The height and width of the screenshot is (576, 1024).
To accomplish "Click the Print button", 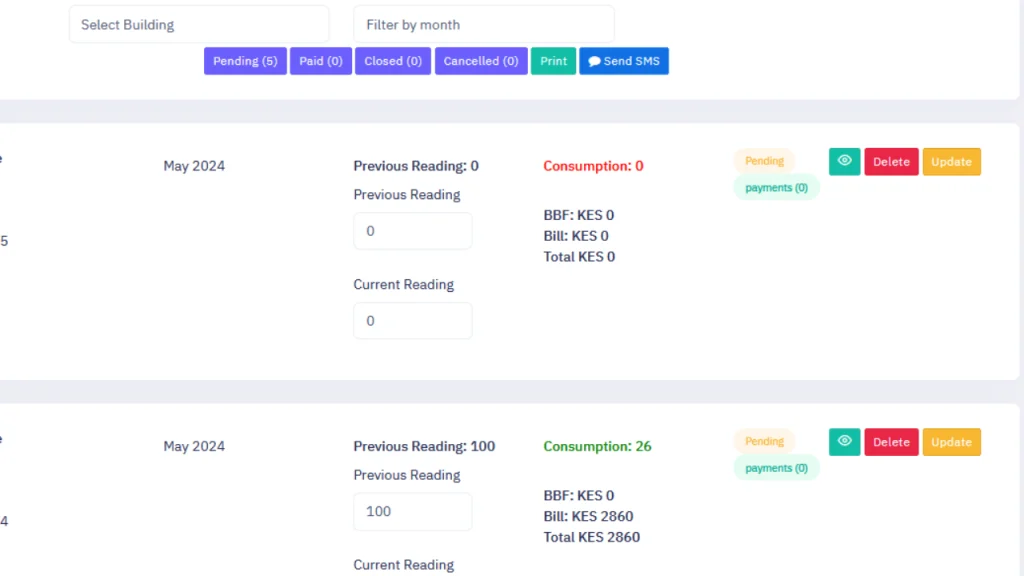I will point(553,61).
